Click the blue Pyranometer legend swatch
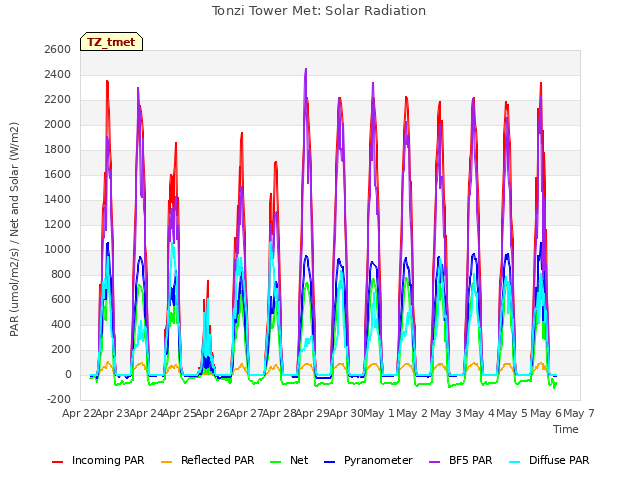Viewport: 640px width, 480px height. pos(329,462)
